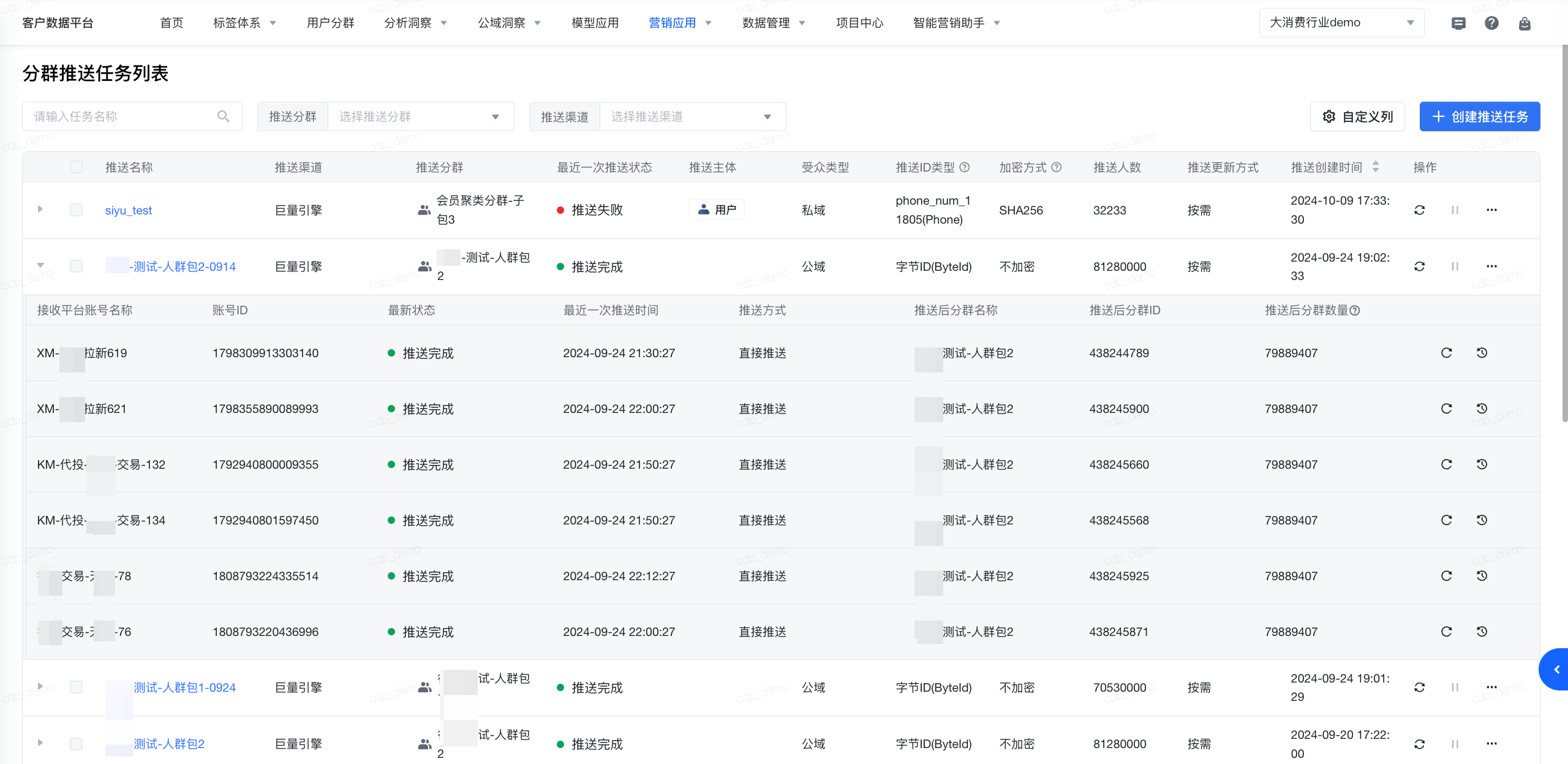
Task: Open the messages icon in top bar
Action: pos(1458,23)
